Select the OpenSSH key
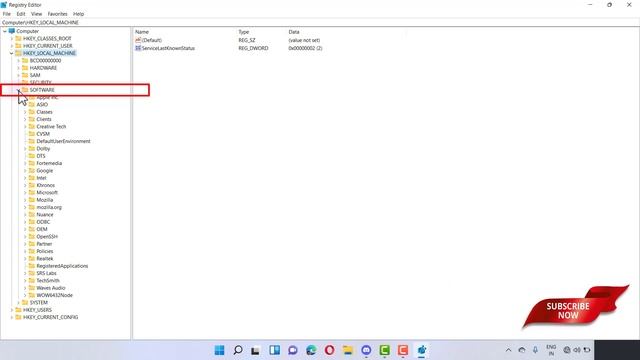The image size is (640, 360). 47,237
